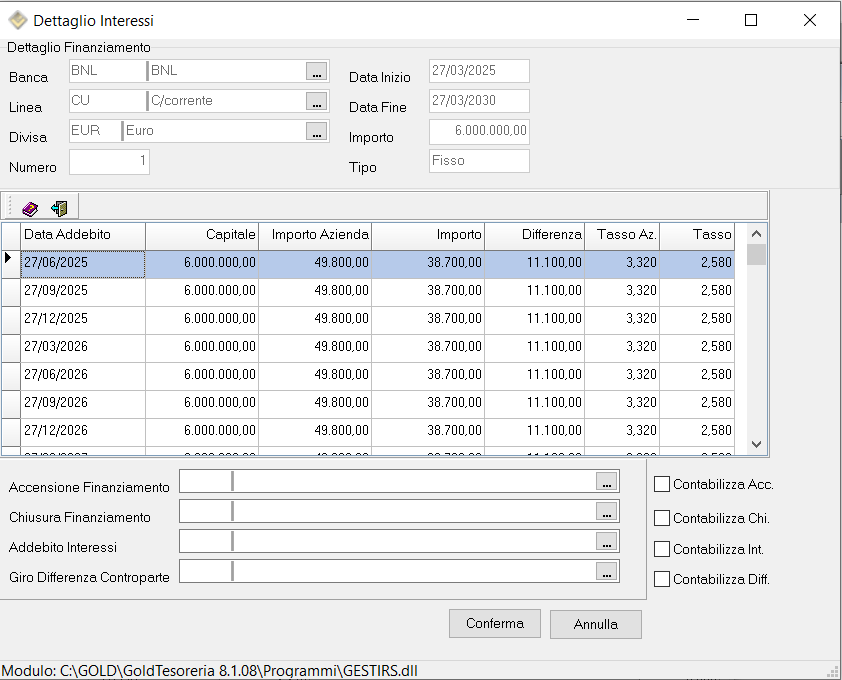Click the Data Addebito column header
The height and width of the screenshot is (680, 842).
pos(83,235)
